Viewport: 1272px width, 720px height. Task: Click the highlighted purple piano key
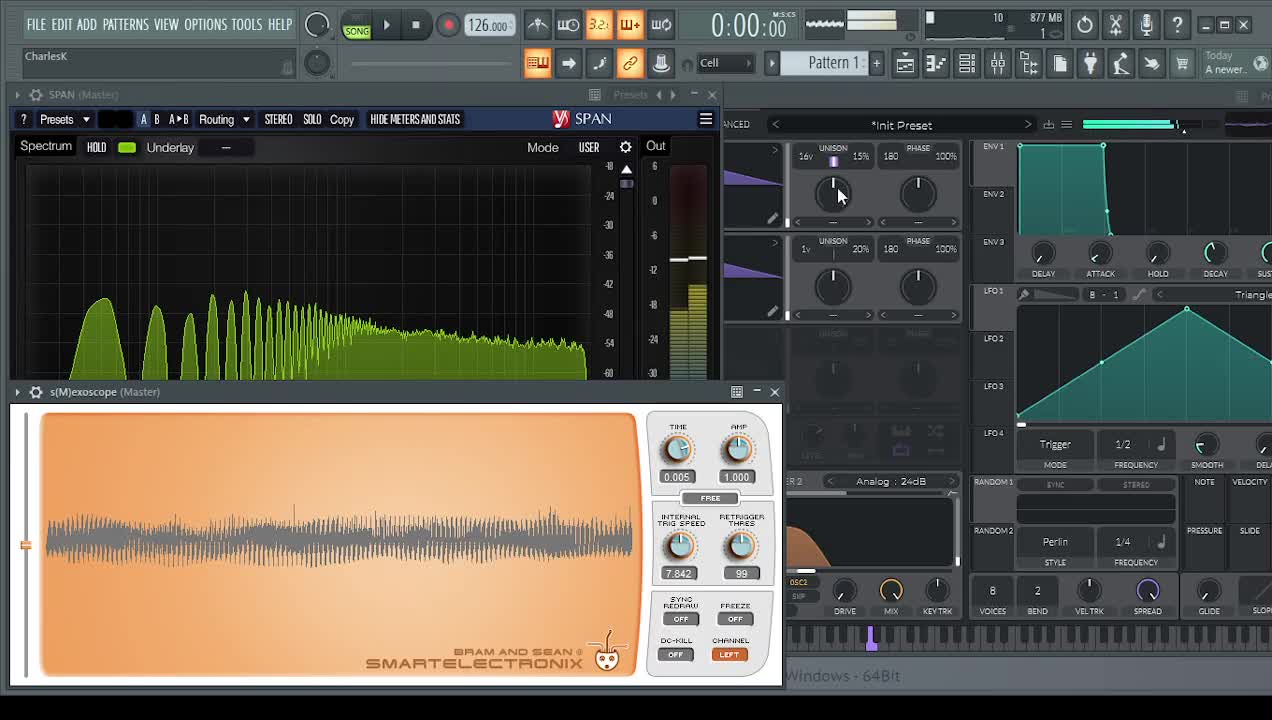871,639
